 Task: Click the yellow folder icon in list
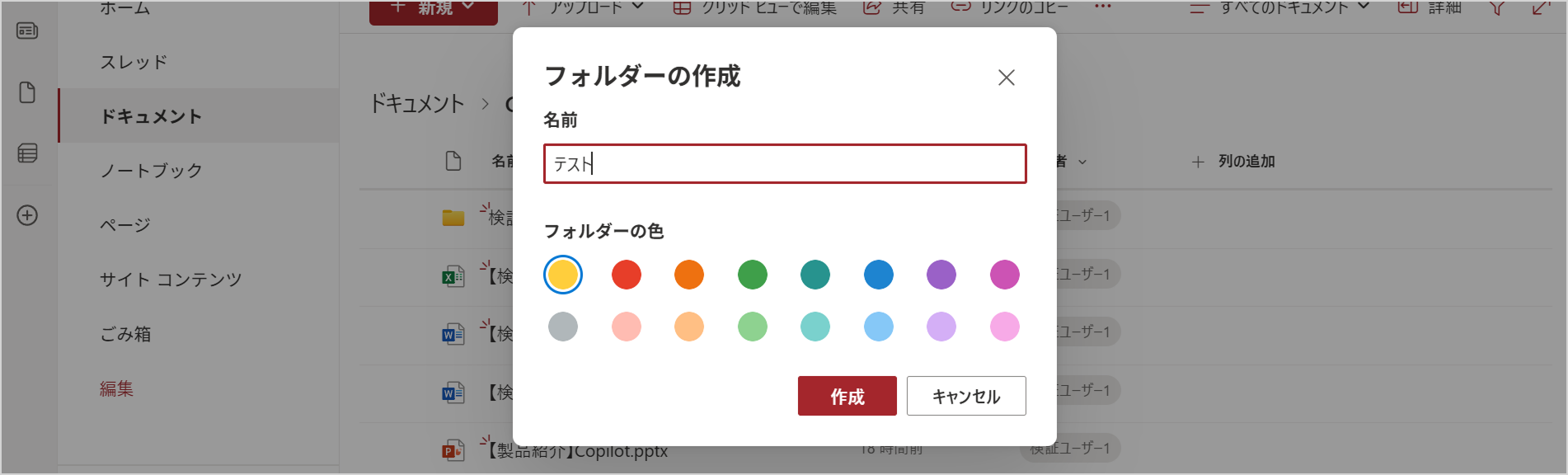click(453, 218)
